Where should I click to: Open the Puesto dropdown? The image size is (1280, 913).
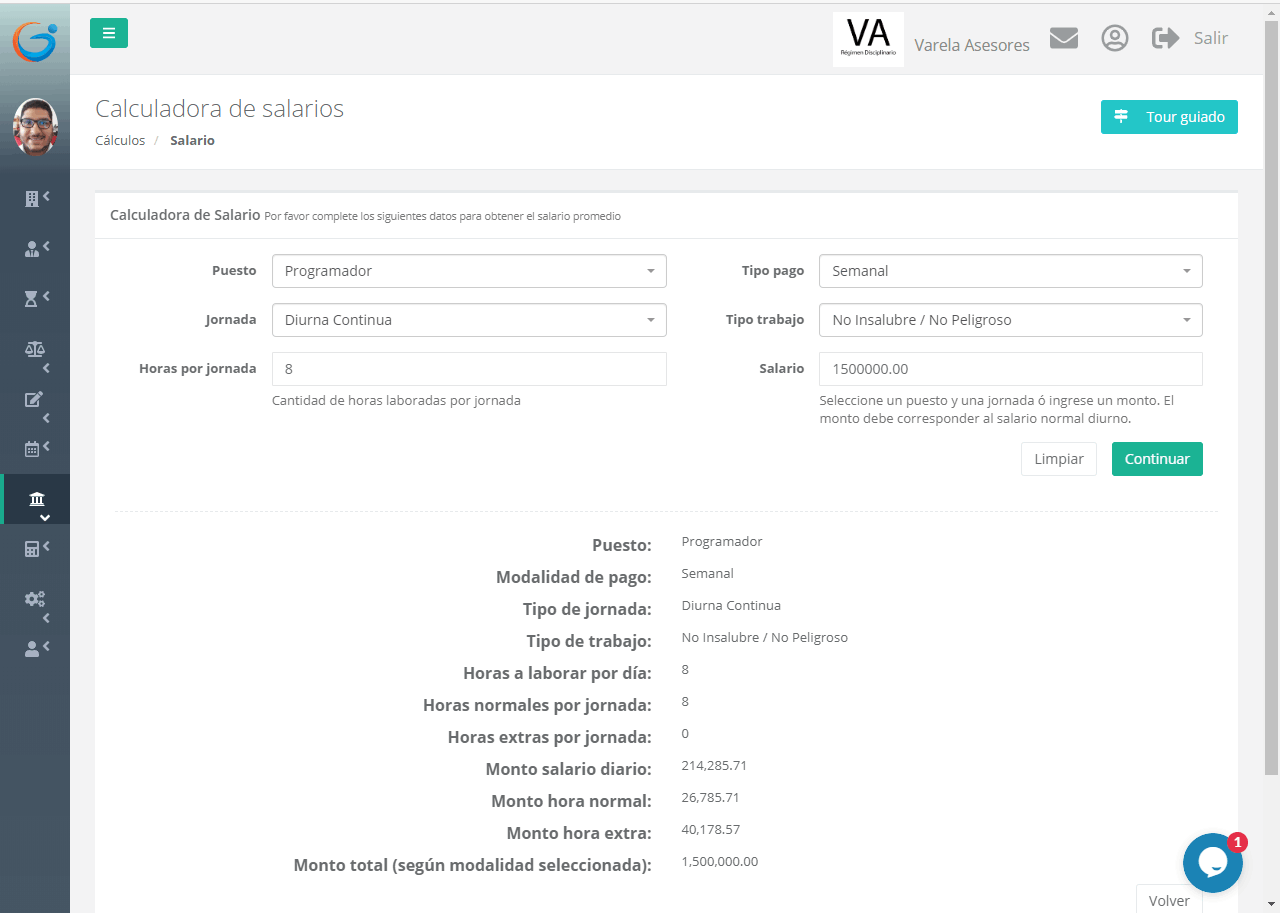click(469, 271)
